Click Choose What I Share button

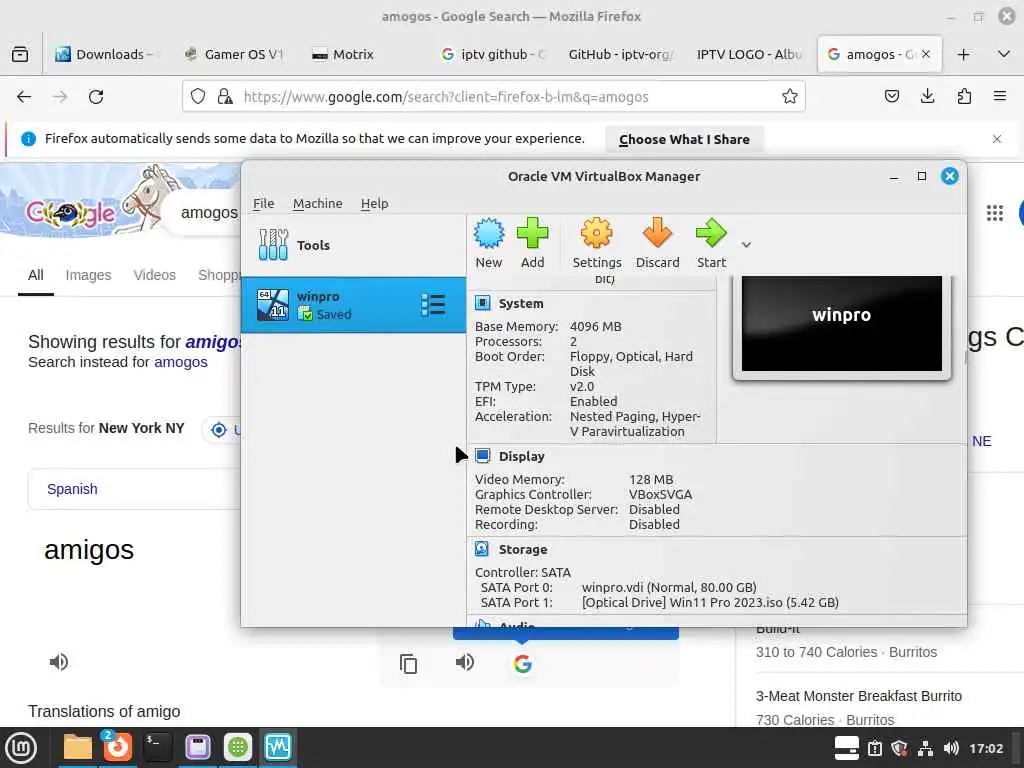684,139
